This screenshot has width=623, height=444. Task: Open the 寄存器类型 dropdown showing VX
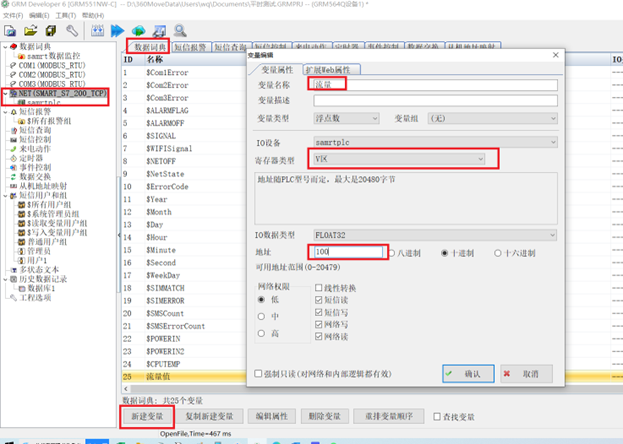point(399,159)
